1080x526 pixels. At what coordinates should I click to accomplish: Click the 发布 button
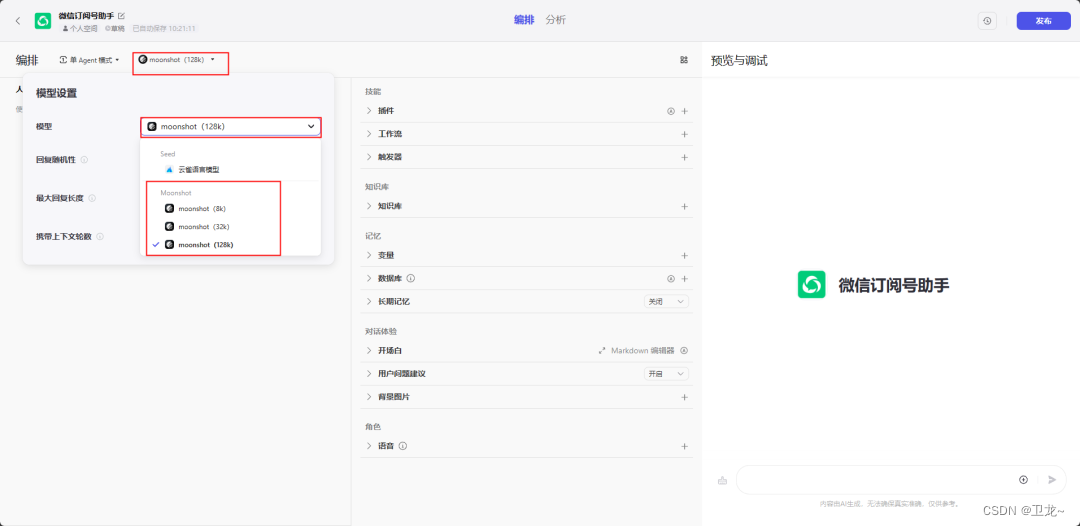tap(1043, 21)
